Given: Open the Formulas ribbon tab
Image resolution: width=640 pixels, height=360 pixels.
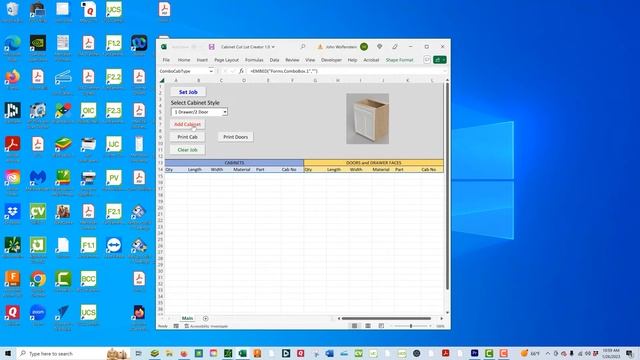Looking at the screenshot, I should click(254, 60).
